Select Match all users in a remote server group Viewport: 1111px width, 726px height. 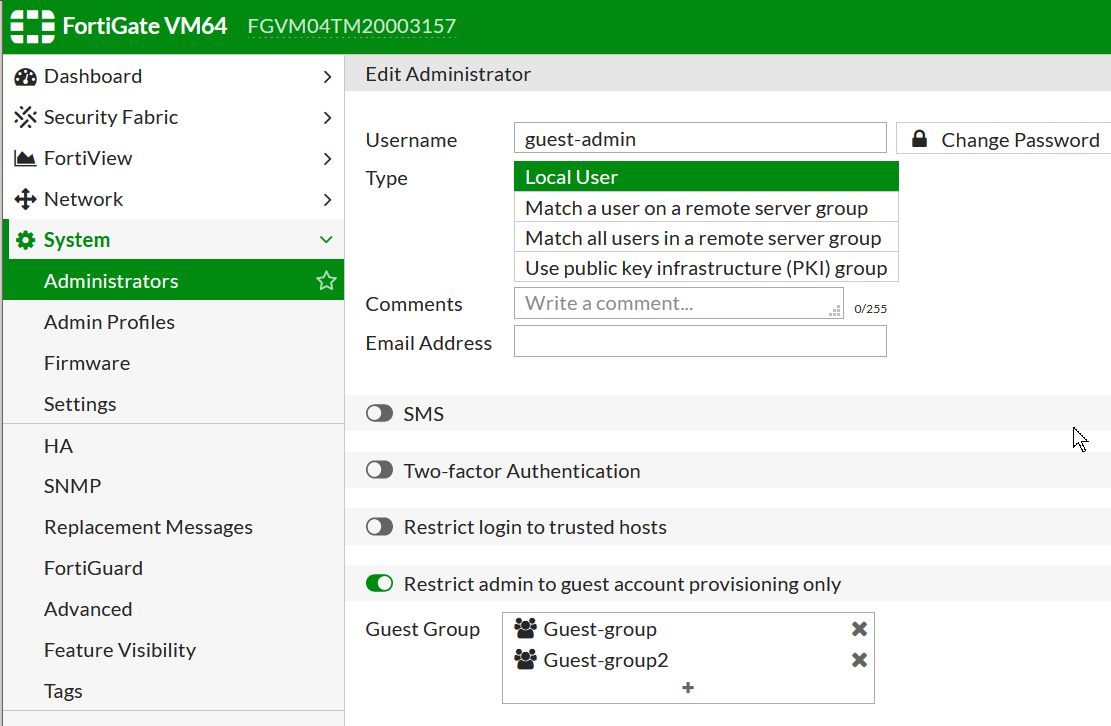(x=706, y=238)
